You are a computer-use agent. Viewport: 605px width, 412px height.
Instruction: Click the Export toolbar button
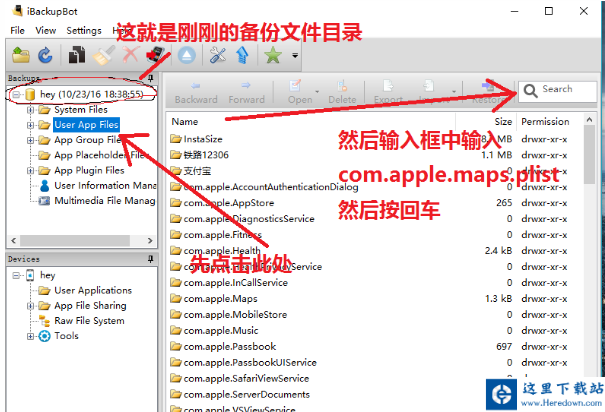pyautogui.click(x=388, y=93)
